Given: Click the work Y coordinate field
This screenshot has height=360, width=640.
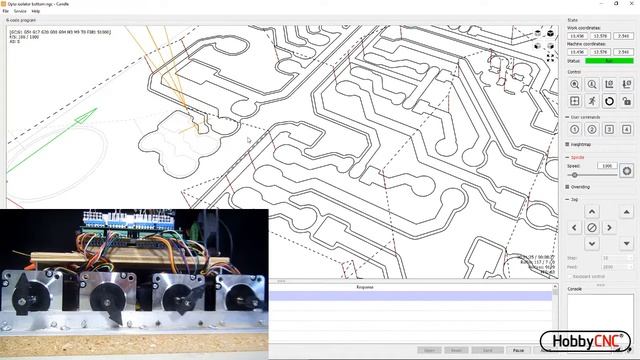Looking at the screenshot, I should pos(600,36).
